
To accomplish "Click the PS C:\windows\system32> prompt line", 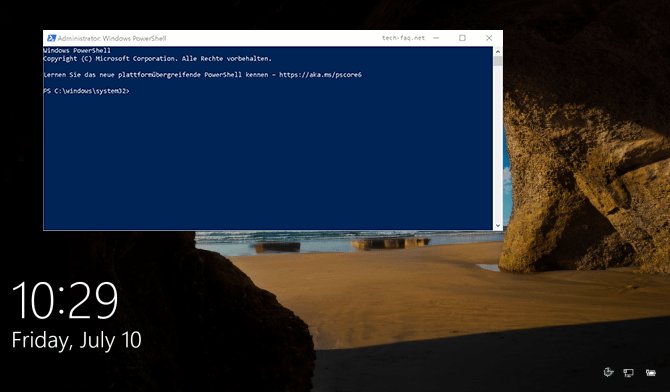I will coord(86,91).
